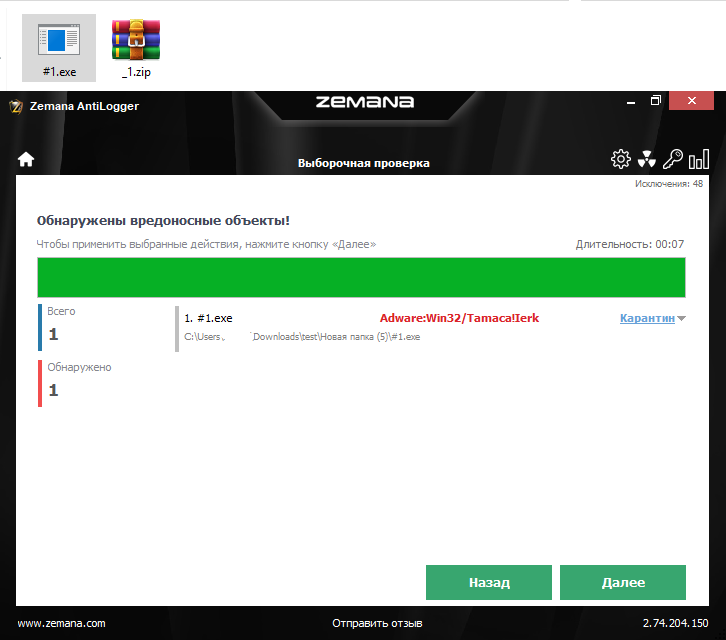The height and width of the screenshot is (640, 726).
Task: Click threat name Adware:Win32/Tamaca!Ierk
Action: click(x=459, y=318)
